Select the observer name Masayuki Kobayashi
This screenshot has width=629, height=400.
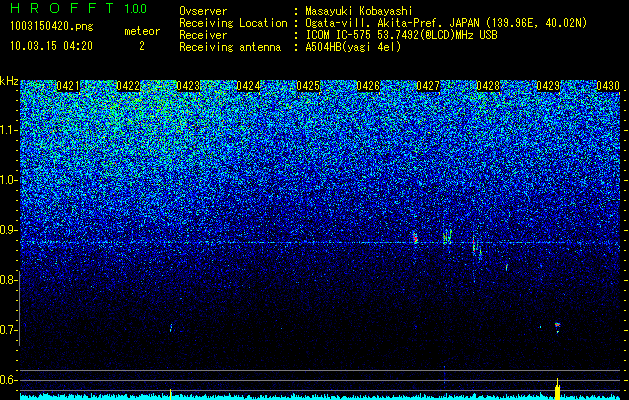359,11
